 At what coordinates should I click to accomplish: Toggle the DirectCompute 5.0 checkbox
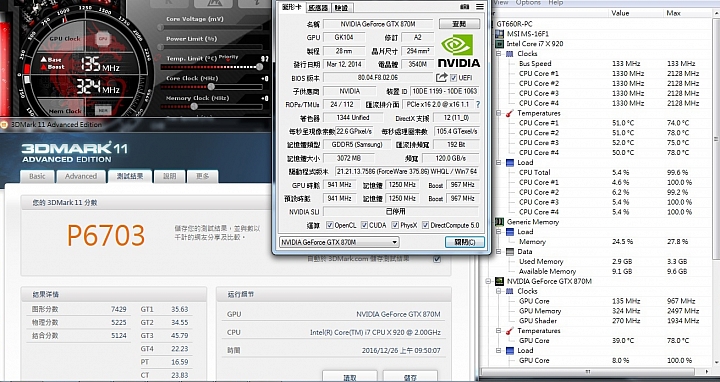425,225
